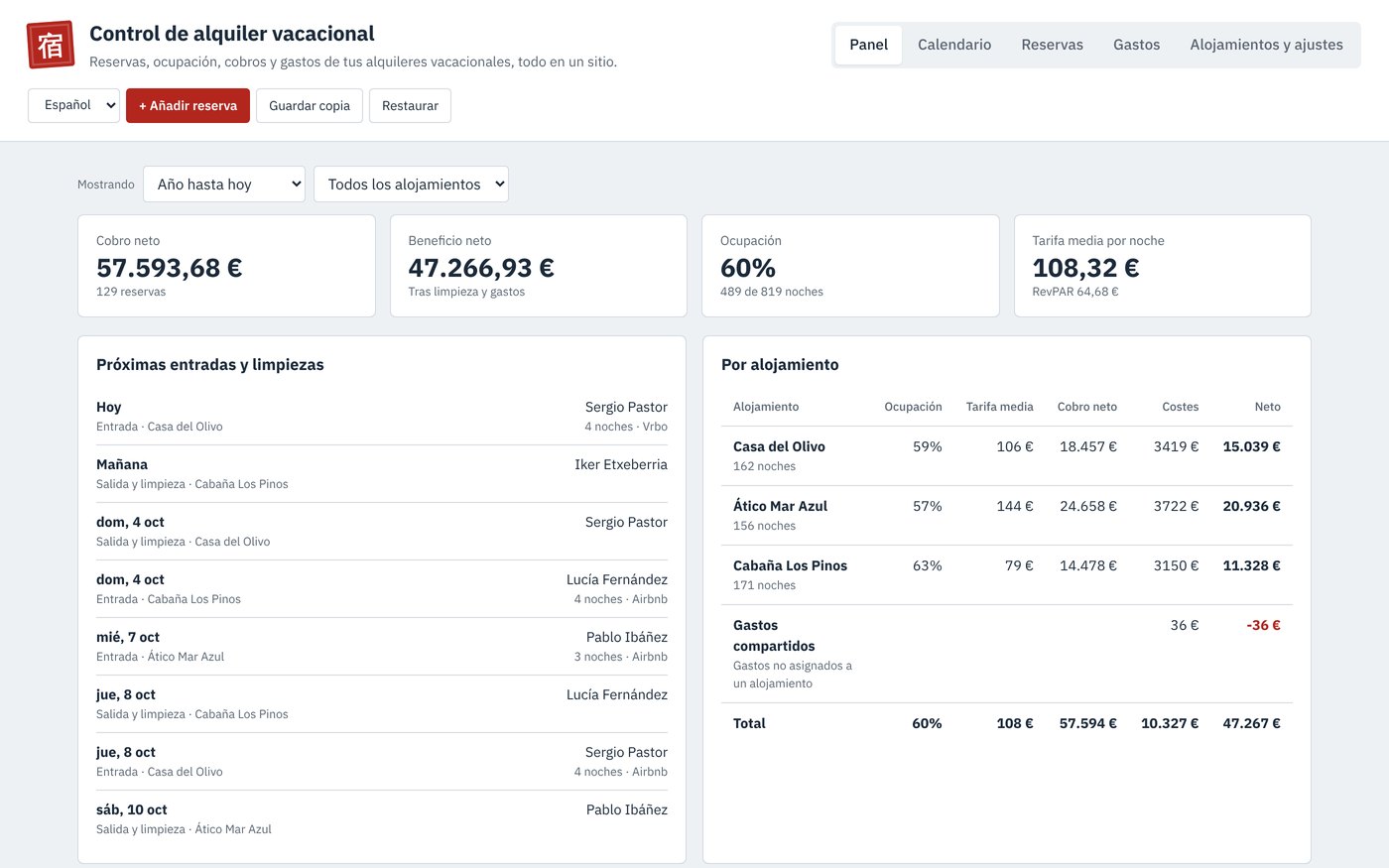Click the Añadir reserva button

coord(188,105)
